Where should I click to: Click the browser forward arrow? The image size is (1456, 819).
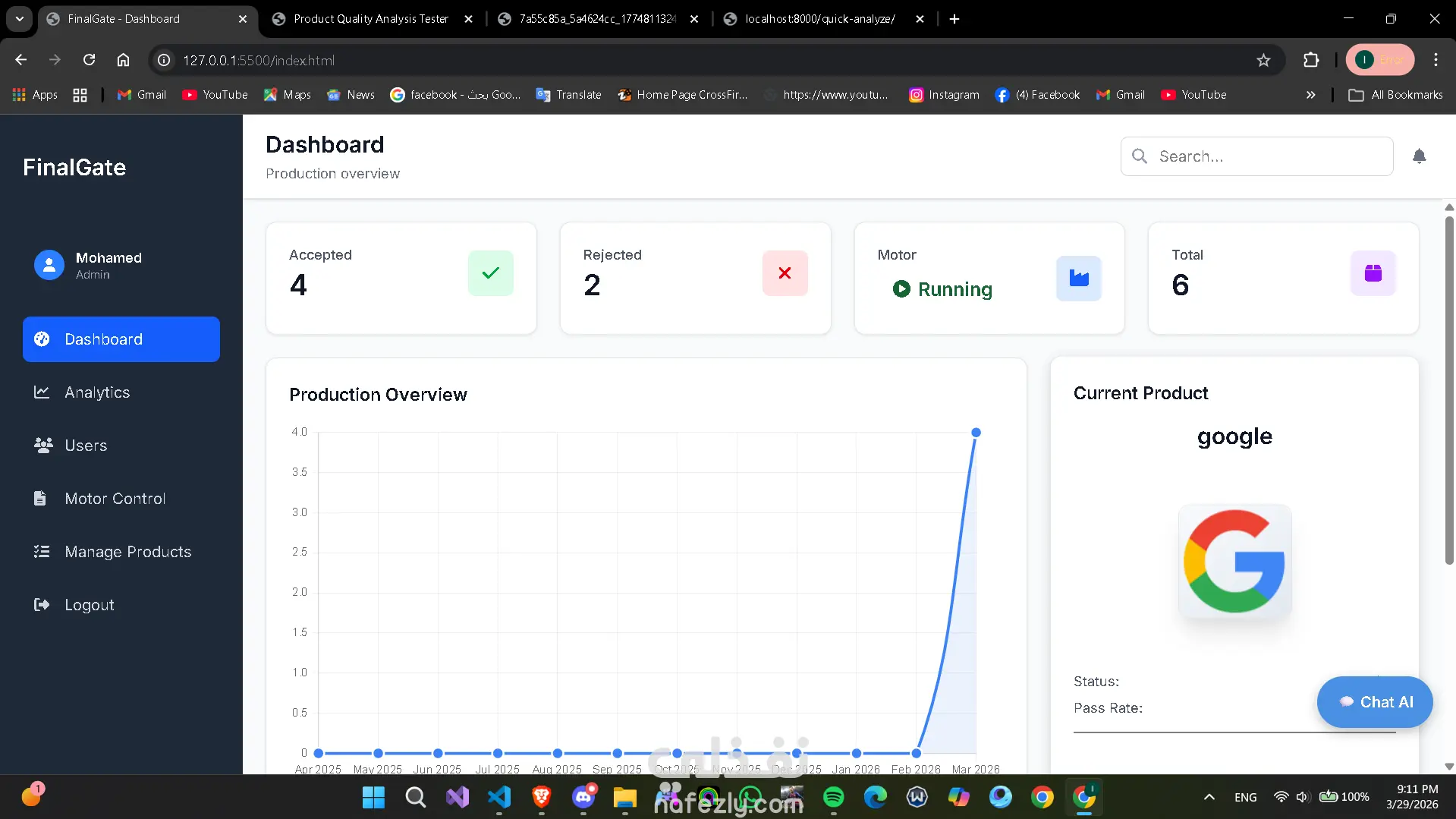click(x=55, y=60)
